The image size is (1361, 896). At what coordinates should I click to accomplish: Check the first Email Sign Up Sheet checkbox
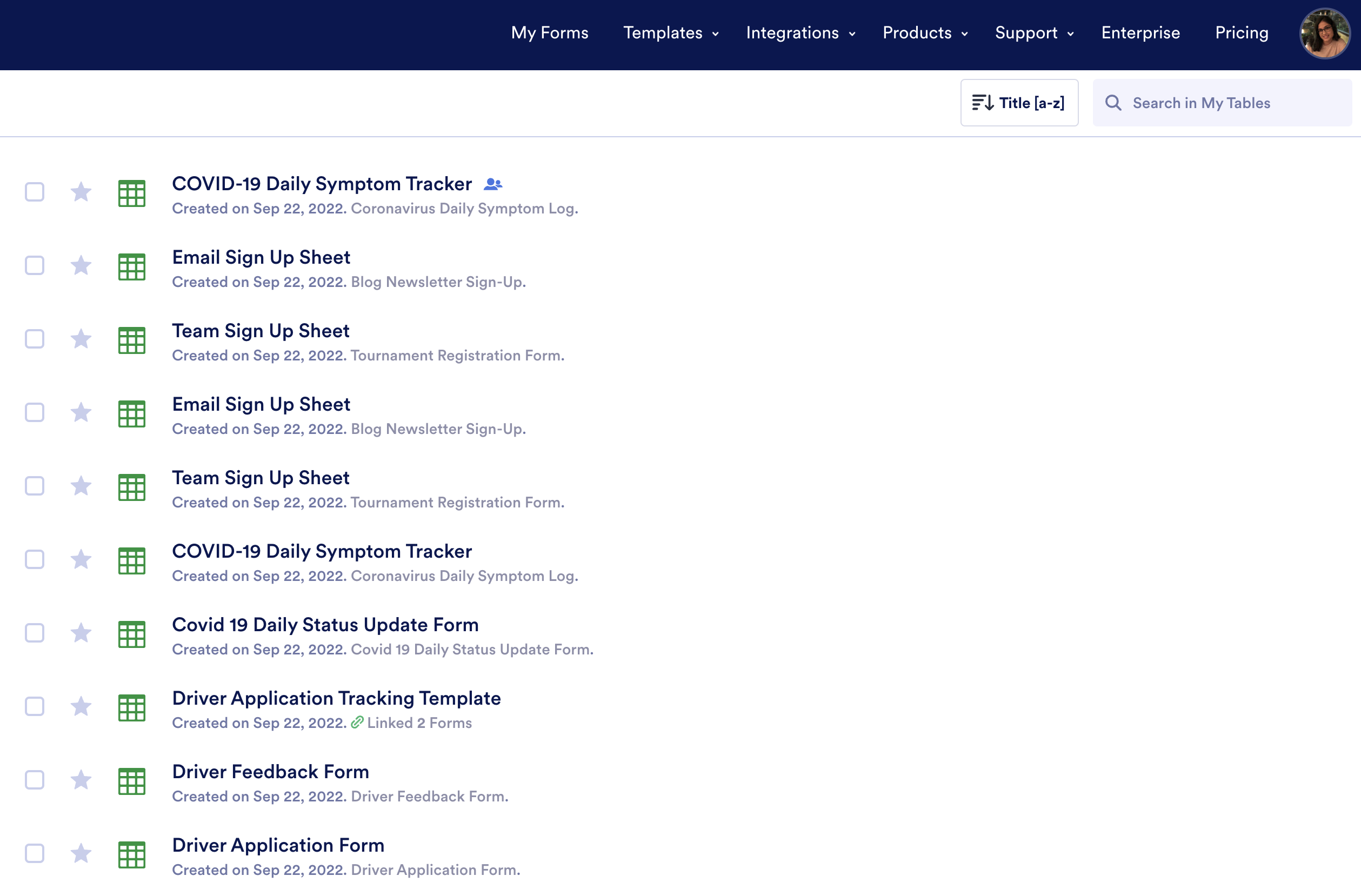click(x=34, y=265)
